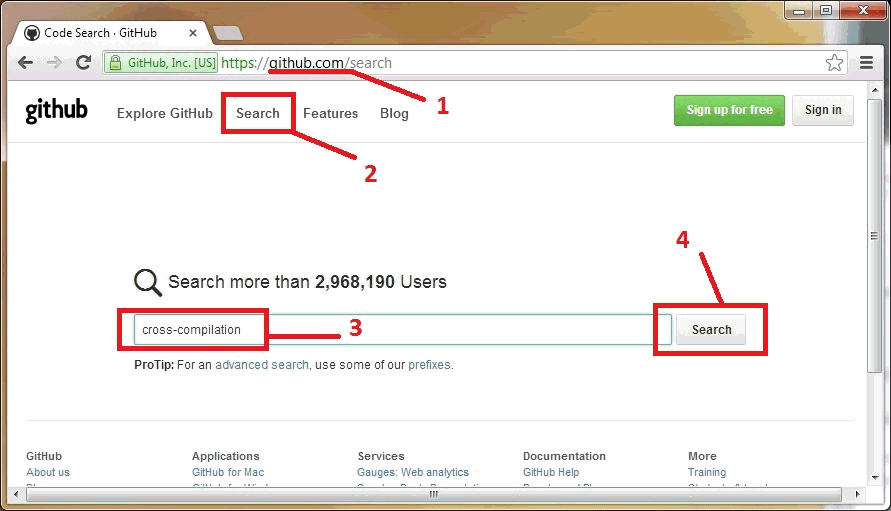Click the browser back arrow icon
The height and width of the screenshot is (511, 891).
26,63
